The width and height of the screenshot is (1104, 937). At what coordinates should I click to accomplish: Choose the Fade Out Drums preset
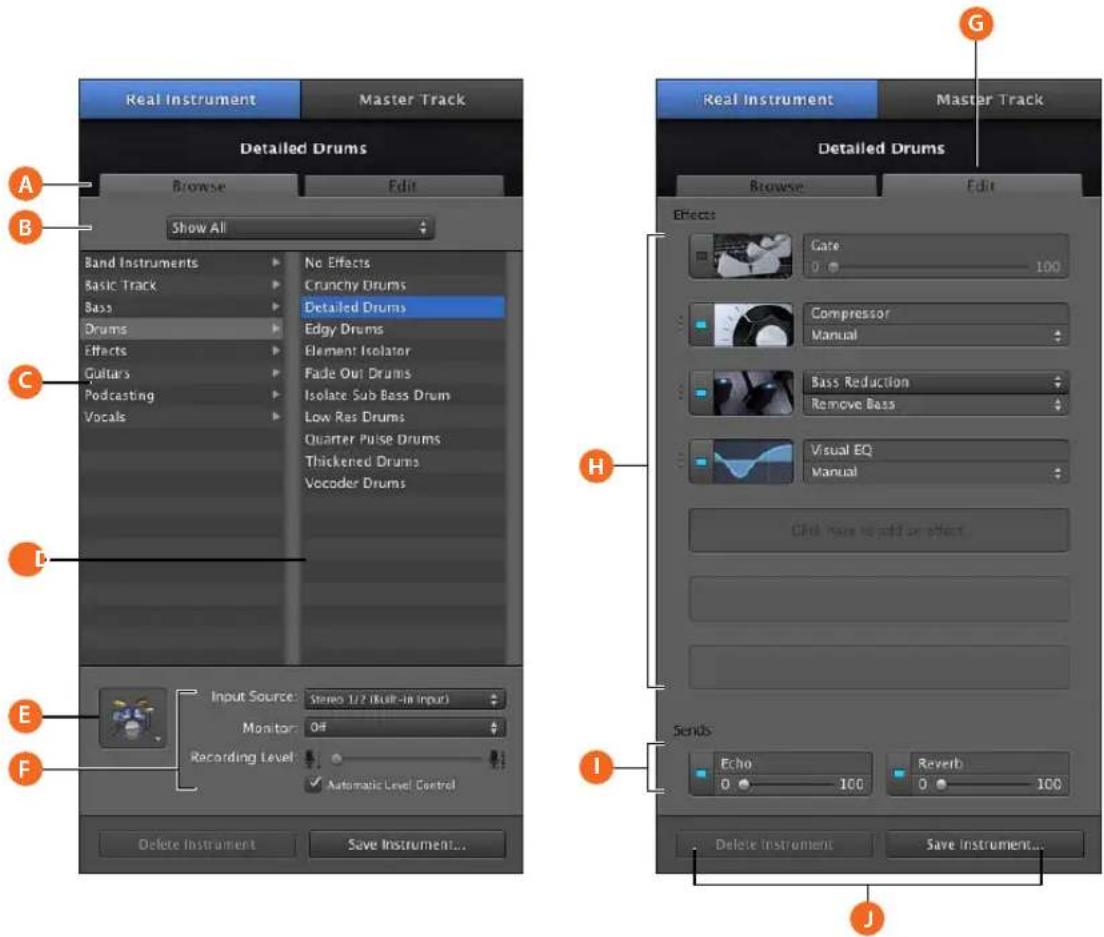pos(403,372)
